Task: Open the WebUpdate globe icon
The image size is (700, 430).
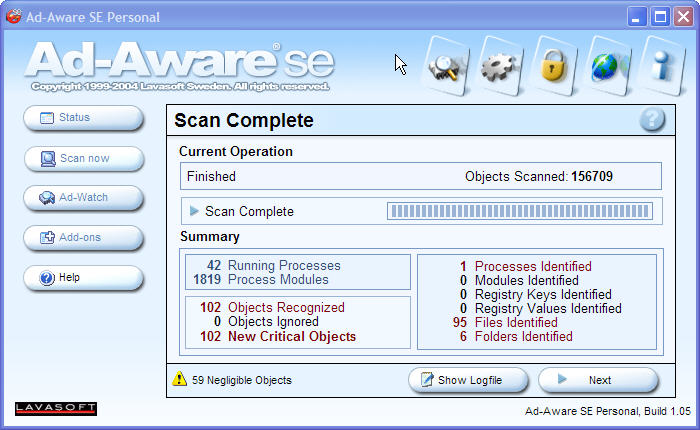Action: 607,67
